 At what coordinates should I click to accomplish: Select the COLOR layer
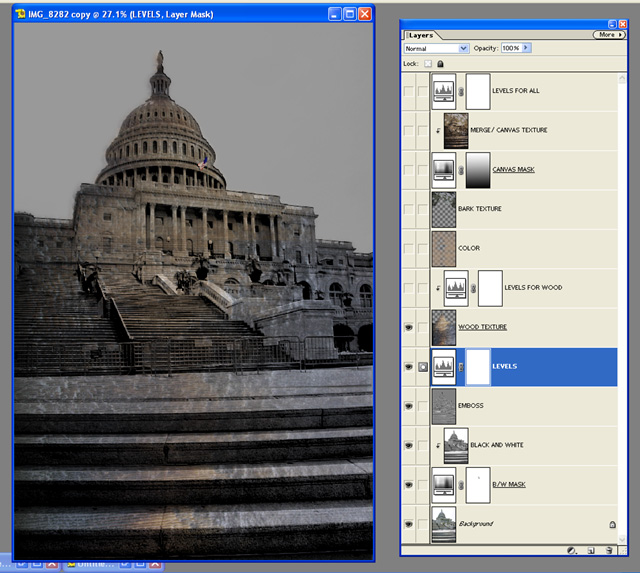pyautogui.click(x=520, y=248)
